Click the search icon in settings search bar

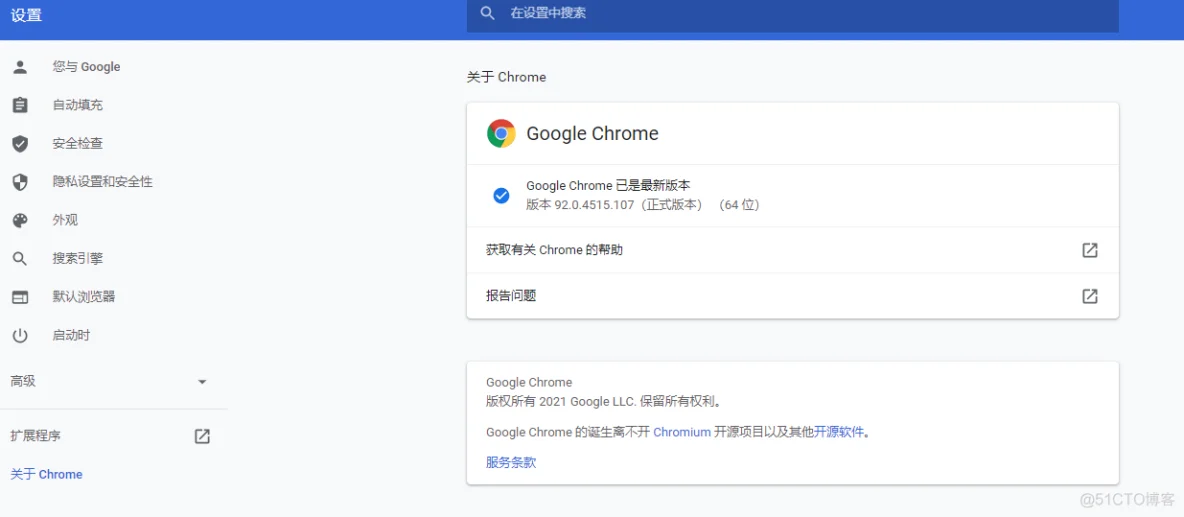point(488,13)
